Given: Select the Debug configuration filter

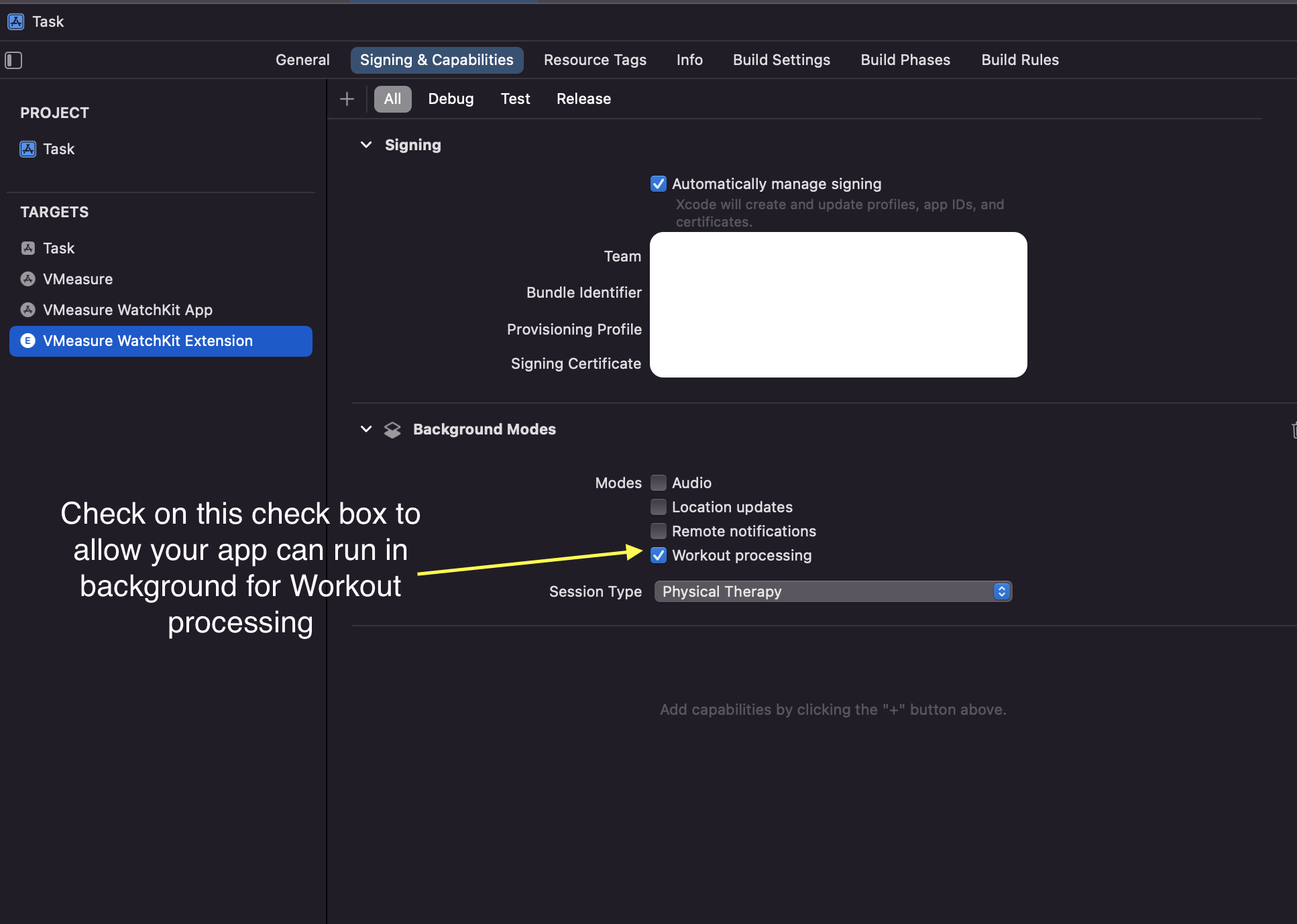Looking at the screenshot, I should point(451,99).
